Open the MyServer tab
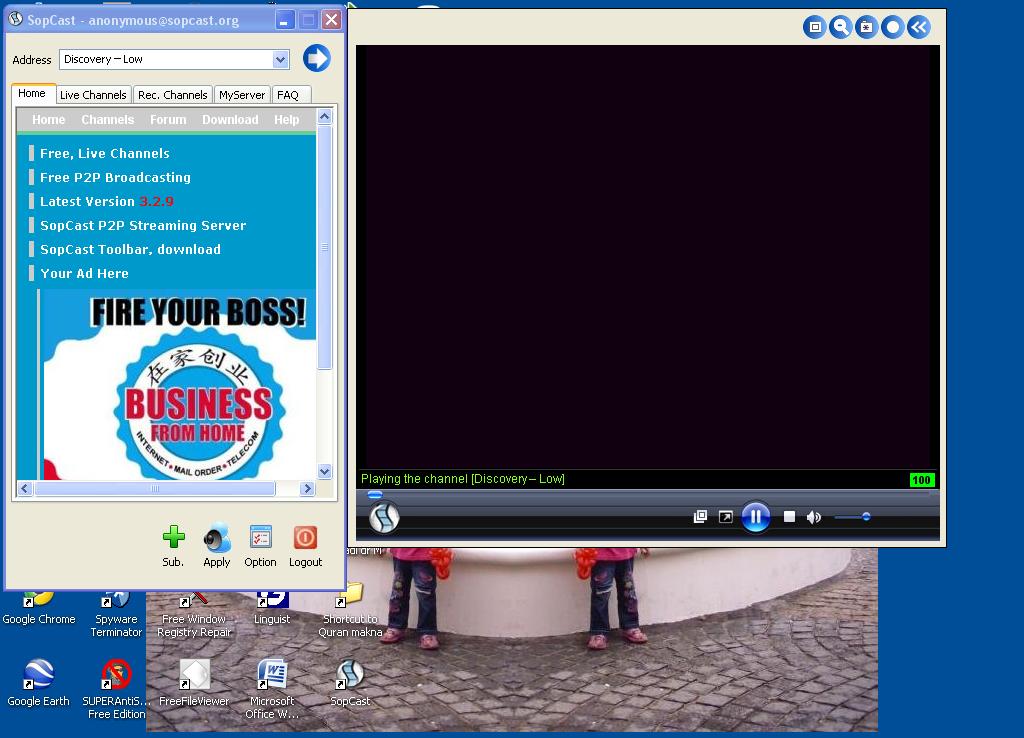The width and height of the screenshot is (1024, 738). click(x=242, y=95)
